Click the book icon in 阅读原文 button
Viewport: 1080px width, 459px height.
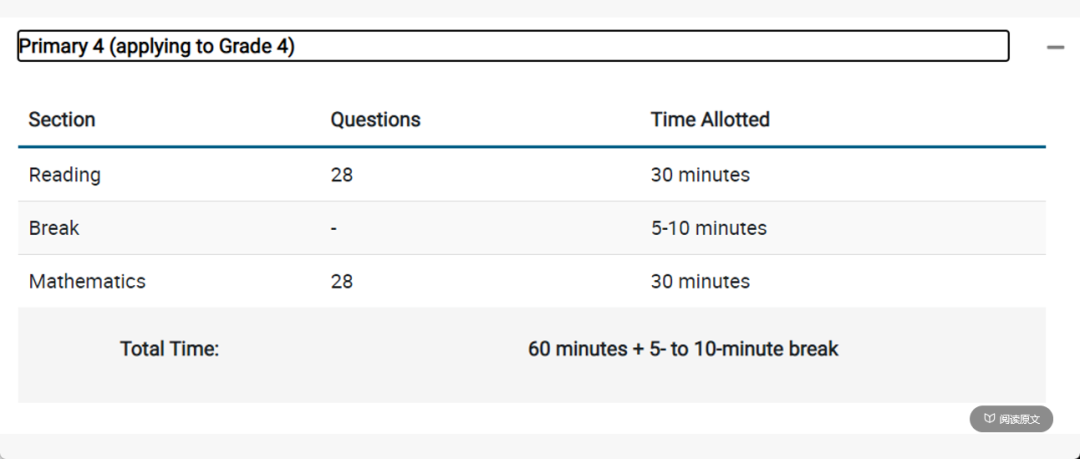click(x=989, y=419)
